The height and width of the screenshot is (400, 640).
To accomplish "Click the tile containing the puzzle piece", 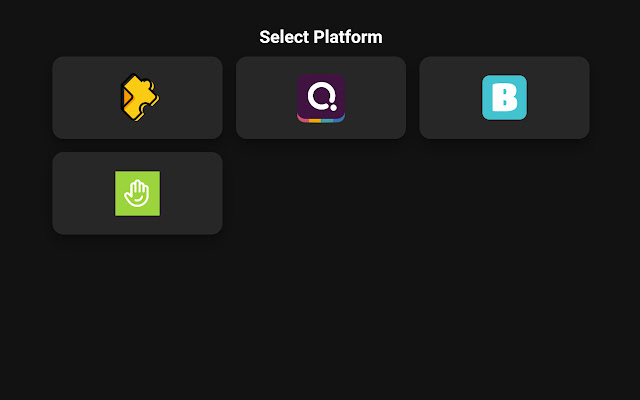I will [138, 97].
